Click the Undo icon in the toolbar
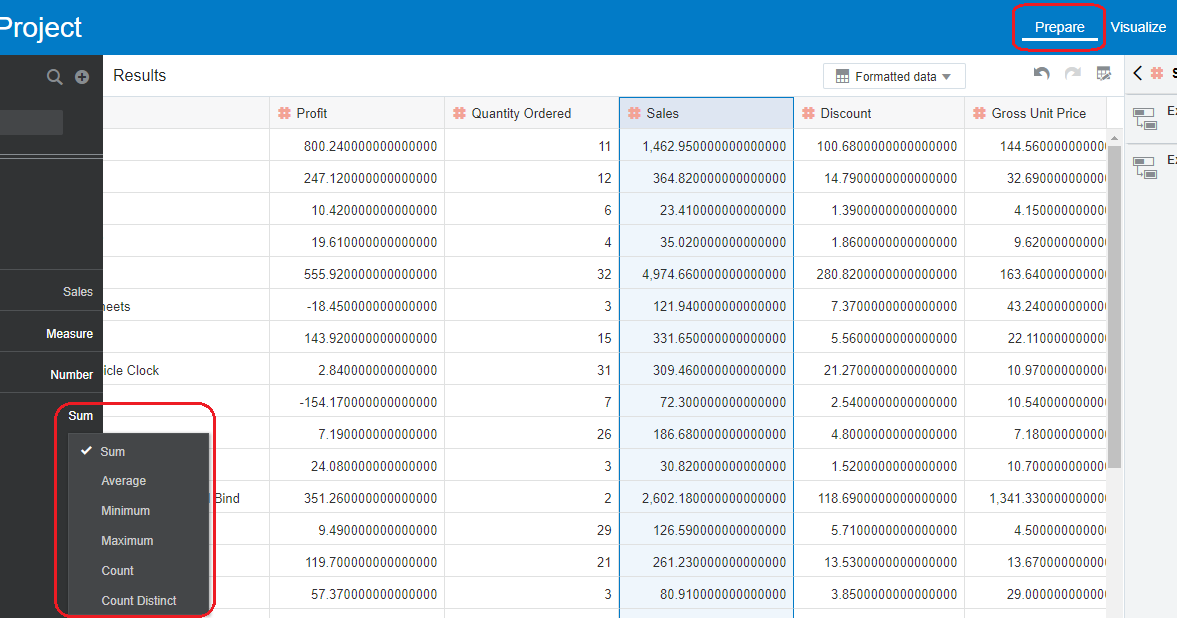The height and width of the screenshot is (618, 1177). point(1041,75)
